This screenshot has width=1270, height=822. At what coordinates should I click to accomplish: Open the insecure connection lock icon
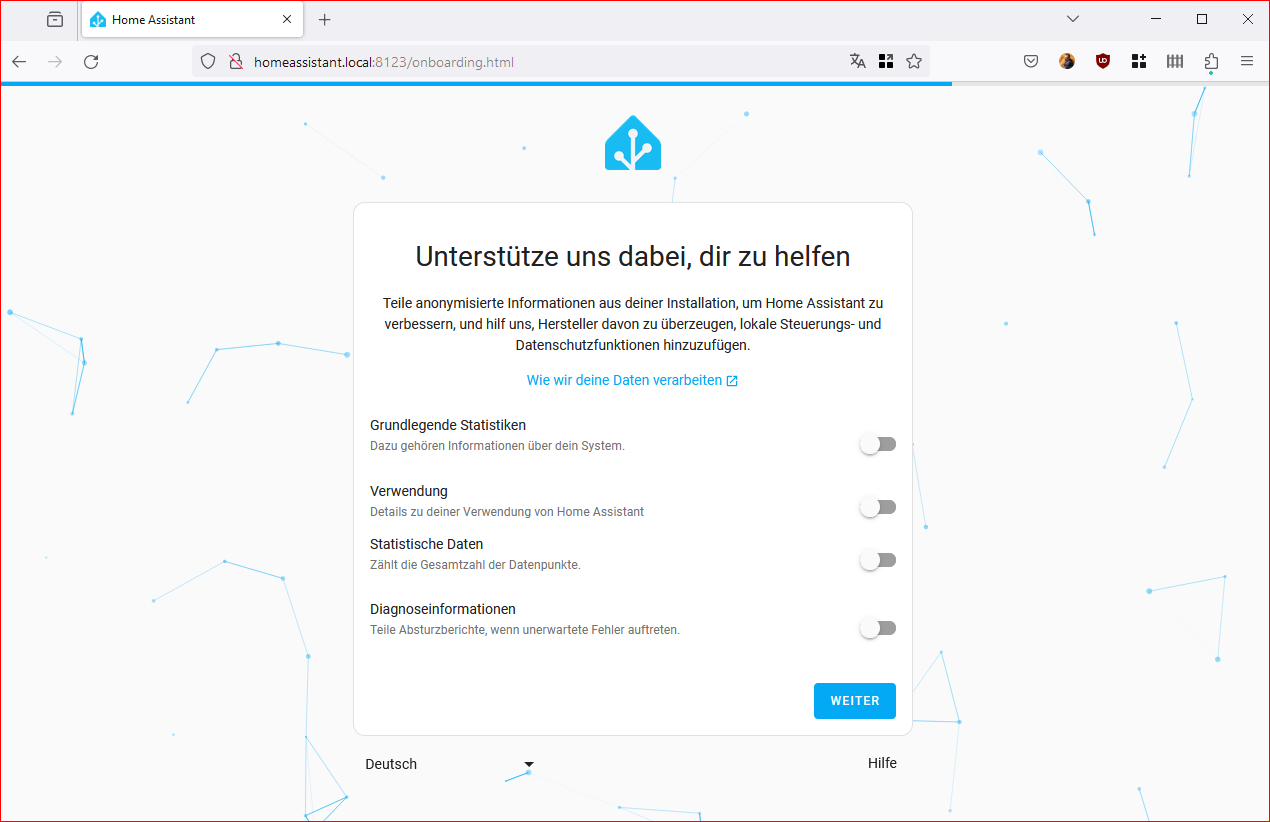236,62
